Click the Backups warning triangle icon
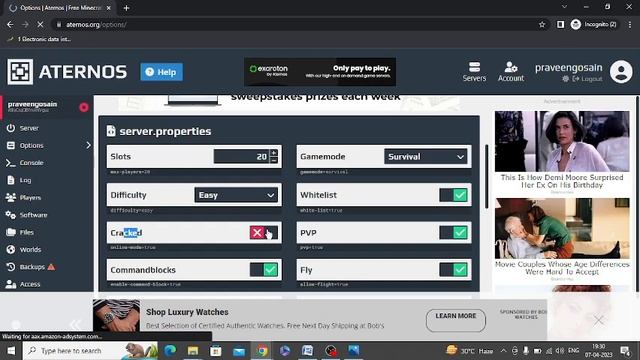The image size is (640, 360). (51, 267)
